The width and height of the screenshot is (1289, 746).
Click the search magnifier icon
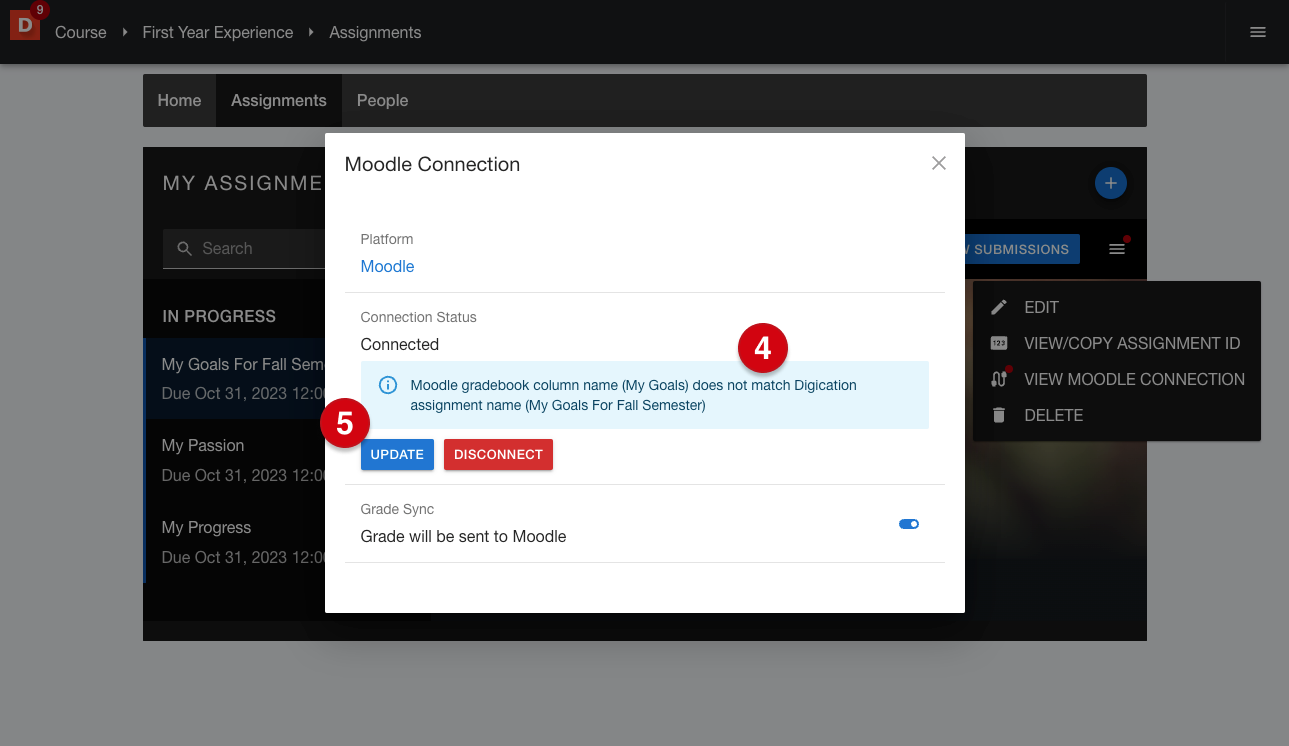[184, 248]
